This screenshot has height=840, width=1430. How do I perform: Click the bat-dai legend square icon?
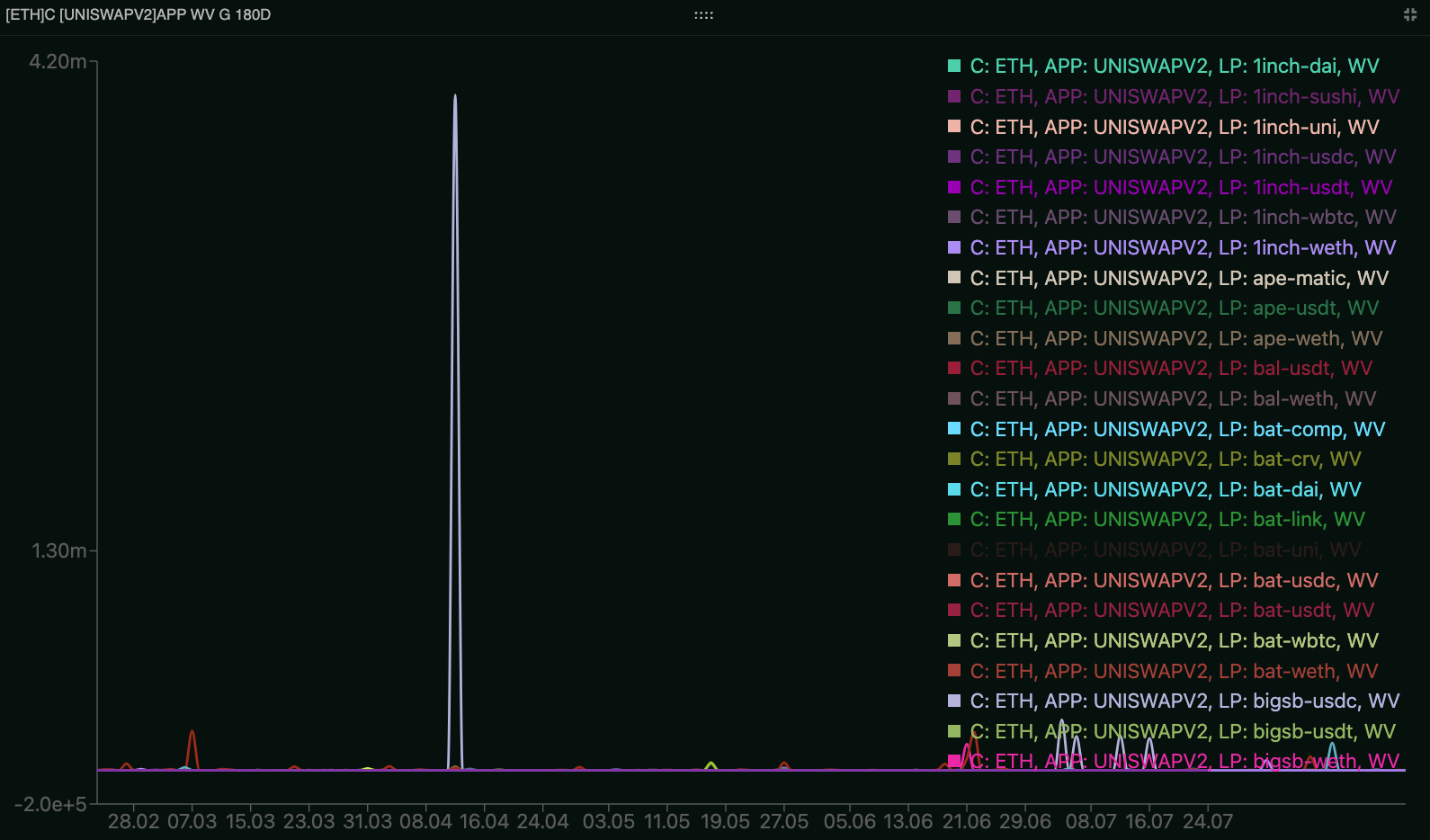pyautogui.click(x=954, y=489)
